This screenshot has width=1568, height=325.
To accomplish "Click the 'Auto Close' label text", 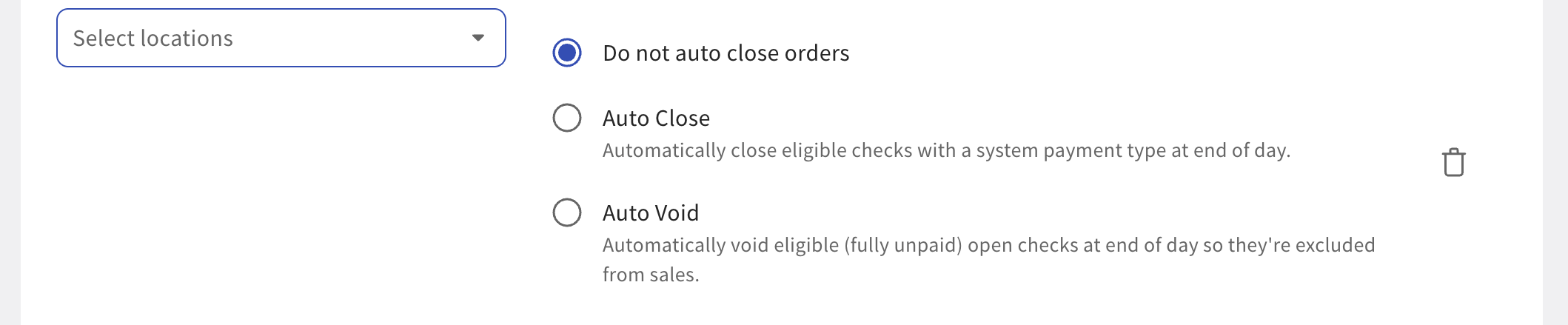I will coord(656,118).
